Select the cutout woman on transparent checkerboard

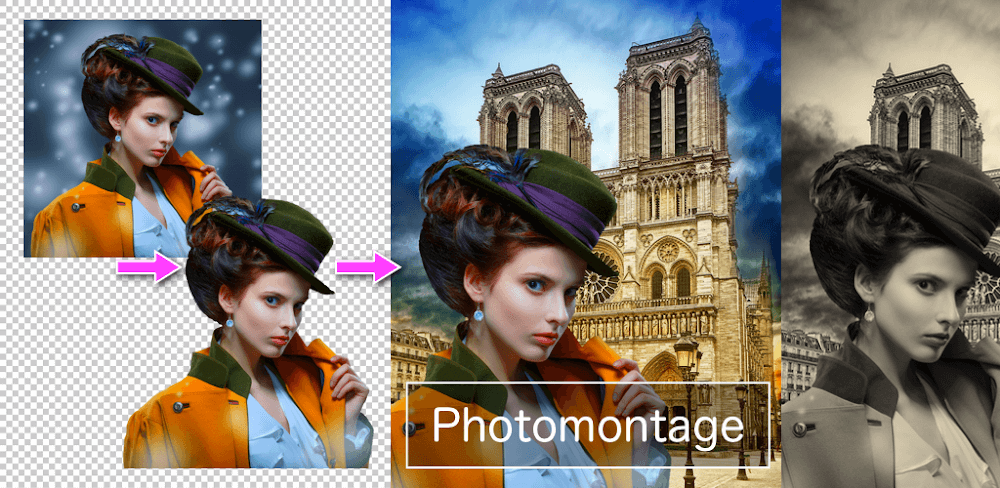tap(249, 332)
